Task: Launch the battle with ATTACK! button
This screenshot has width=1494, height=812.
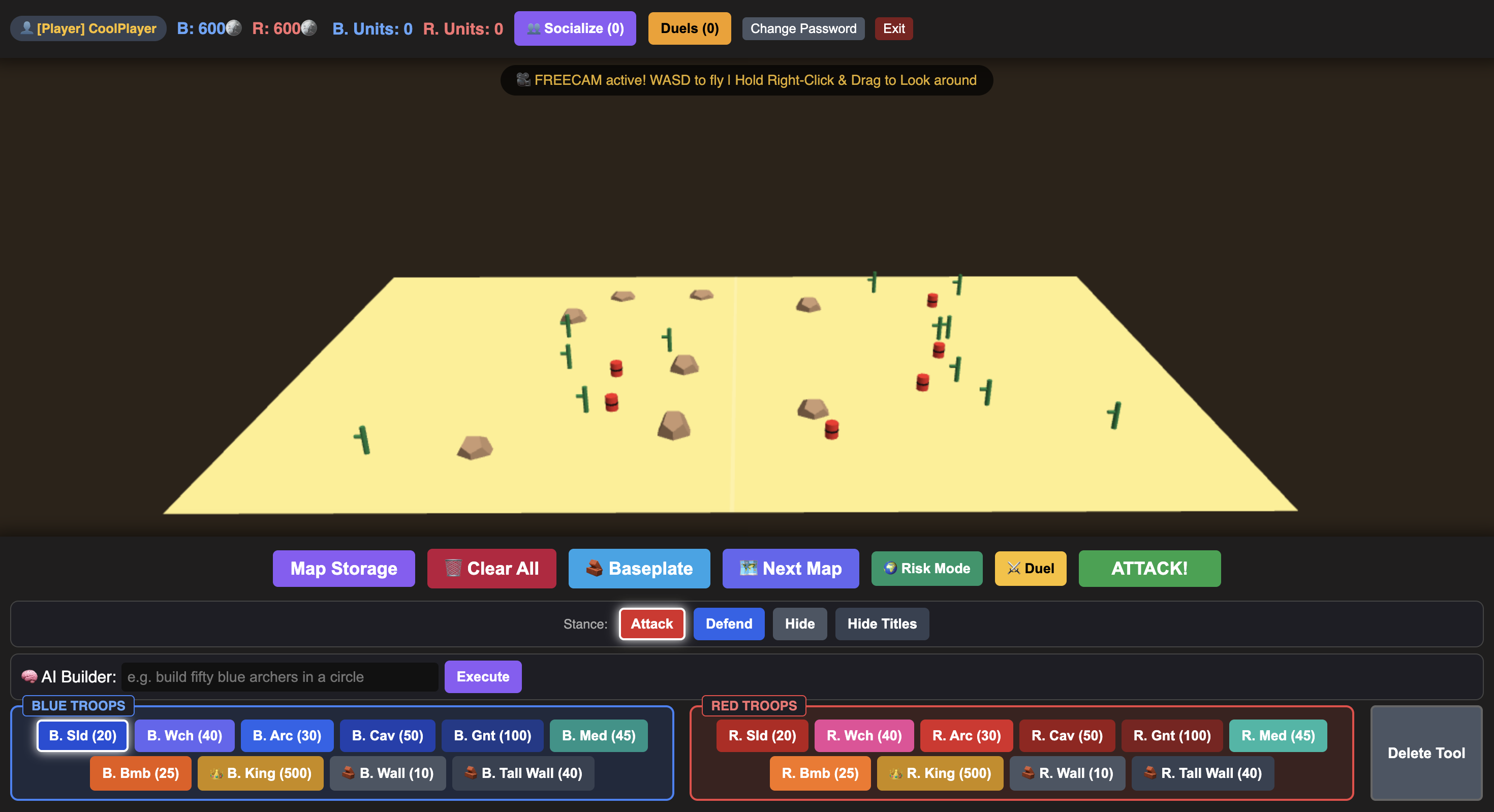Action: [1149, 569]
